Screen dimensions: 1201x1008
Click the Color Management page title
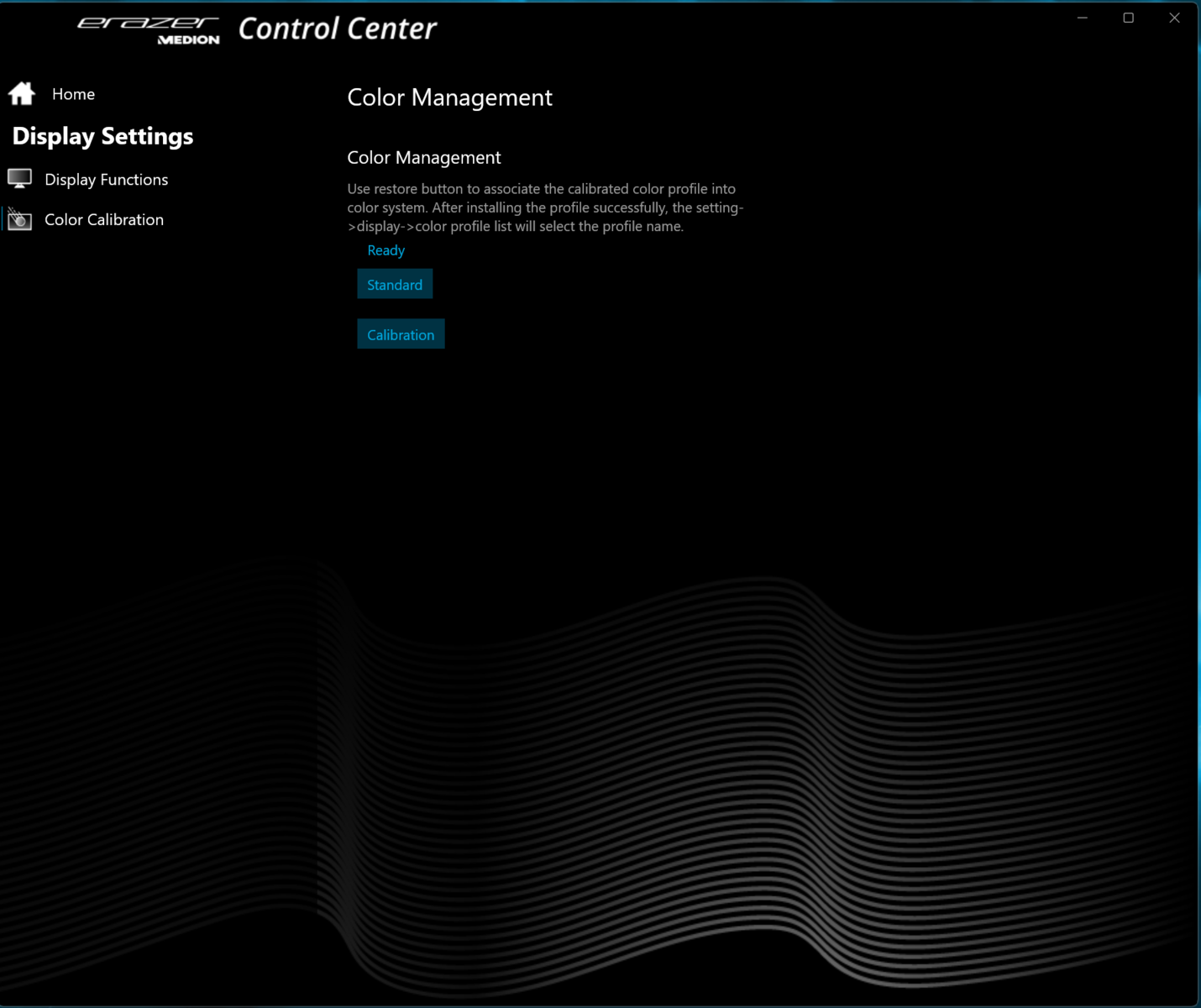(x=450, y=97)
